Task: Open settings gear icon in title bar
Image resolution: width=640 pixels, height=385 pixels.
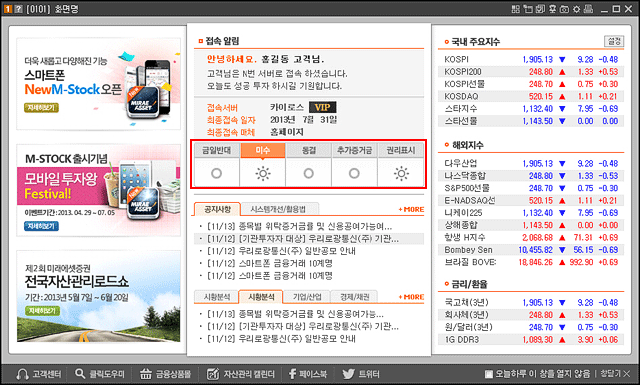Action: [576, 9]
